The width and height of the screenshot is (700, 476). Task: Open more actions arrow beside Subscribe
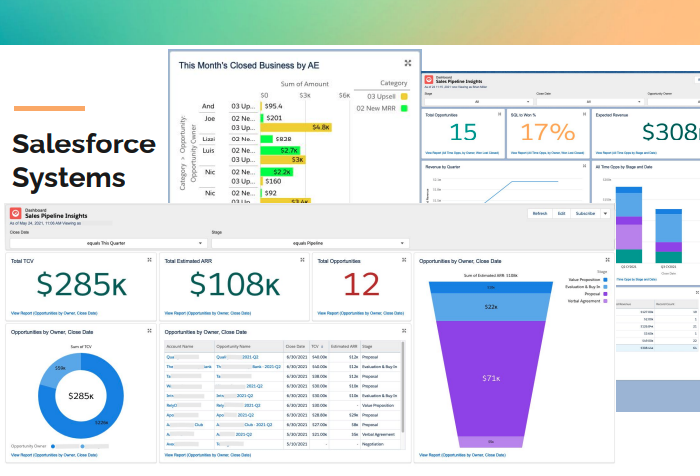[x=605, y=213]
